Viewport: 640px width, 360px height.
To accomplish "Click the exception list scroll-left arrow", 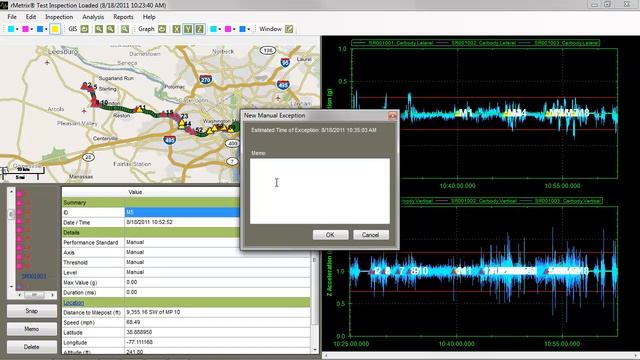I will point(19,294).
